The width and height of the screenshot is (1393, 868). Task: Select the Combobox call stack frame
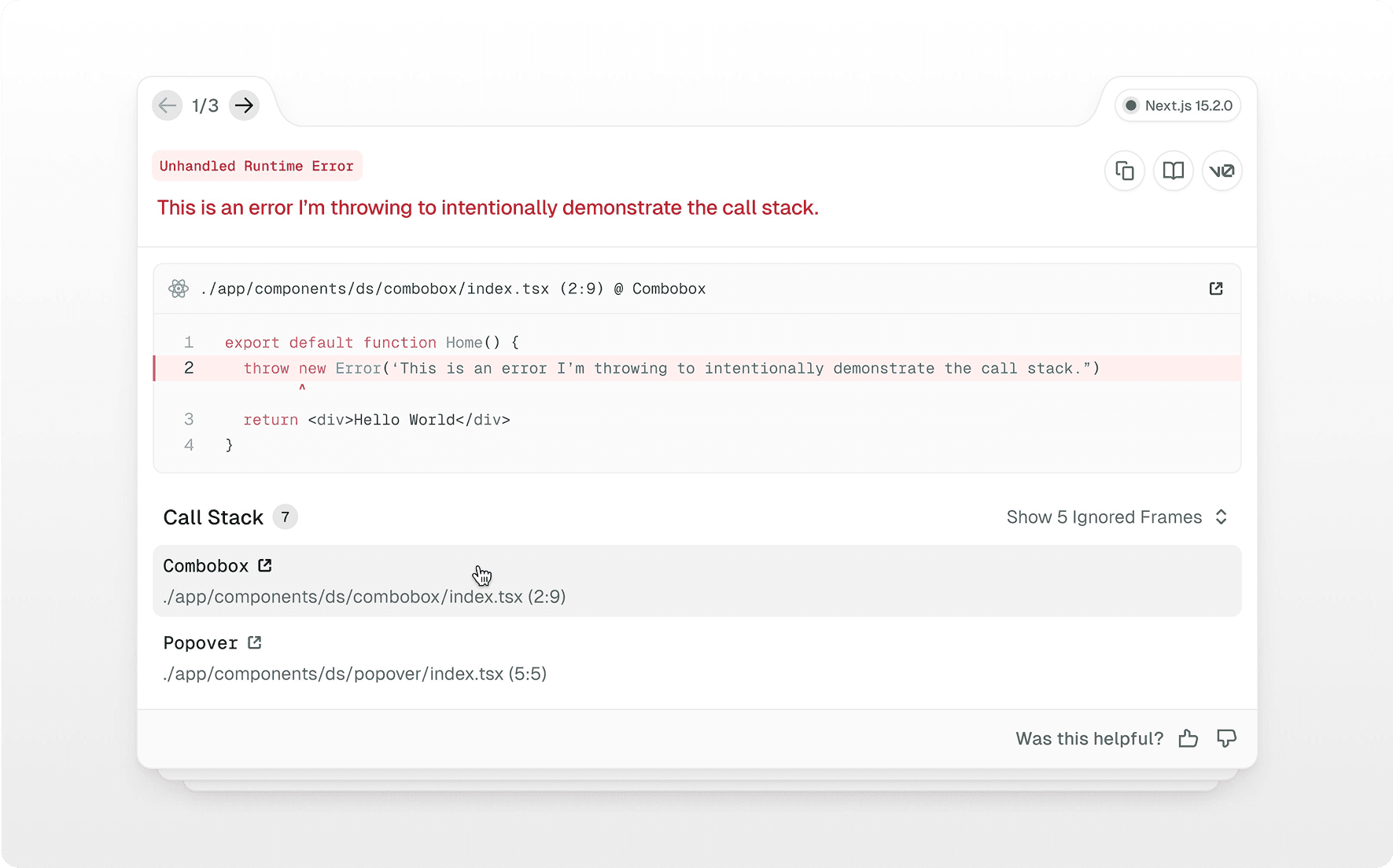tap(696, 581)
